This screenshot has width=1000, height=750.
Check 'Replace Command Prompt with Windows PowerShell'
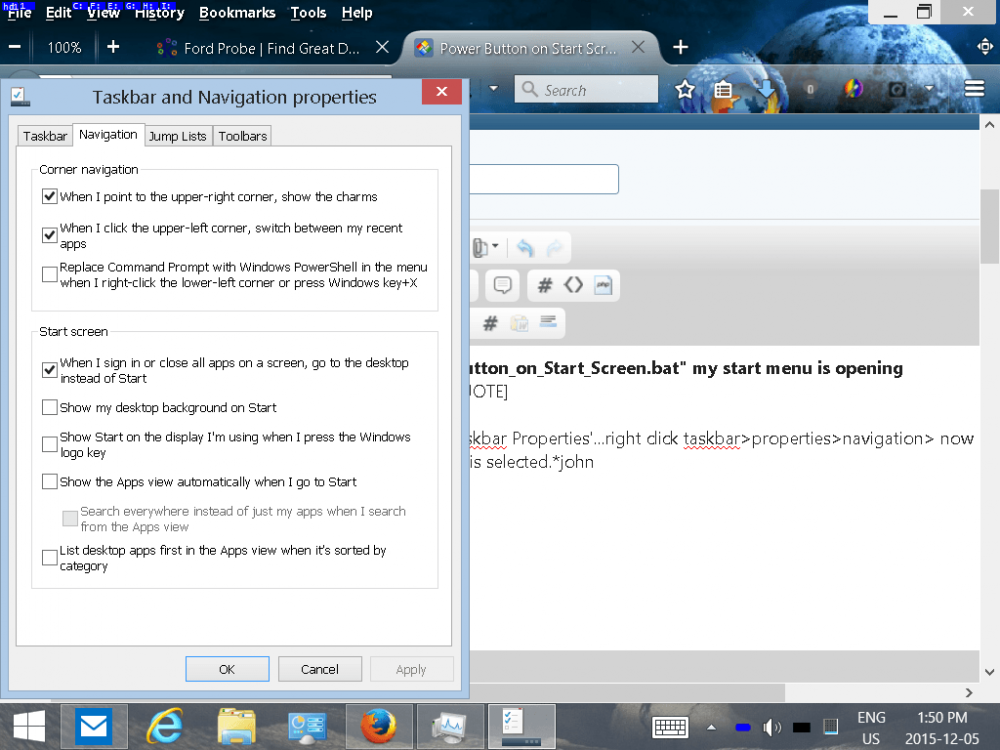(49, 274)
